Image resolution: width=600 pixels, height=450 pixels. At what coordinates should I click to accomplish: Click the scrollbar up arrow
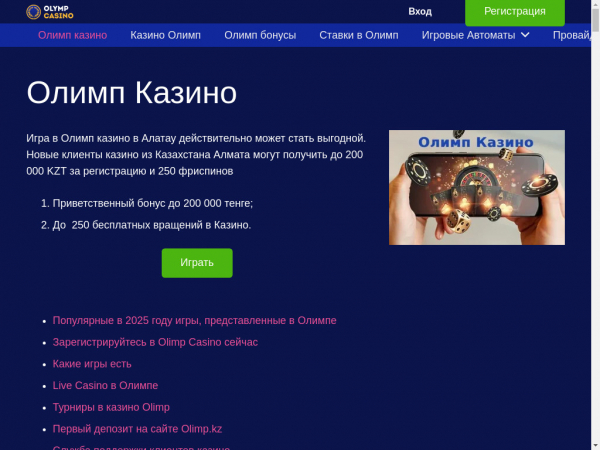tap(595, 4)
